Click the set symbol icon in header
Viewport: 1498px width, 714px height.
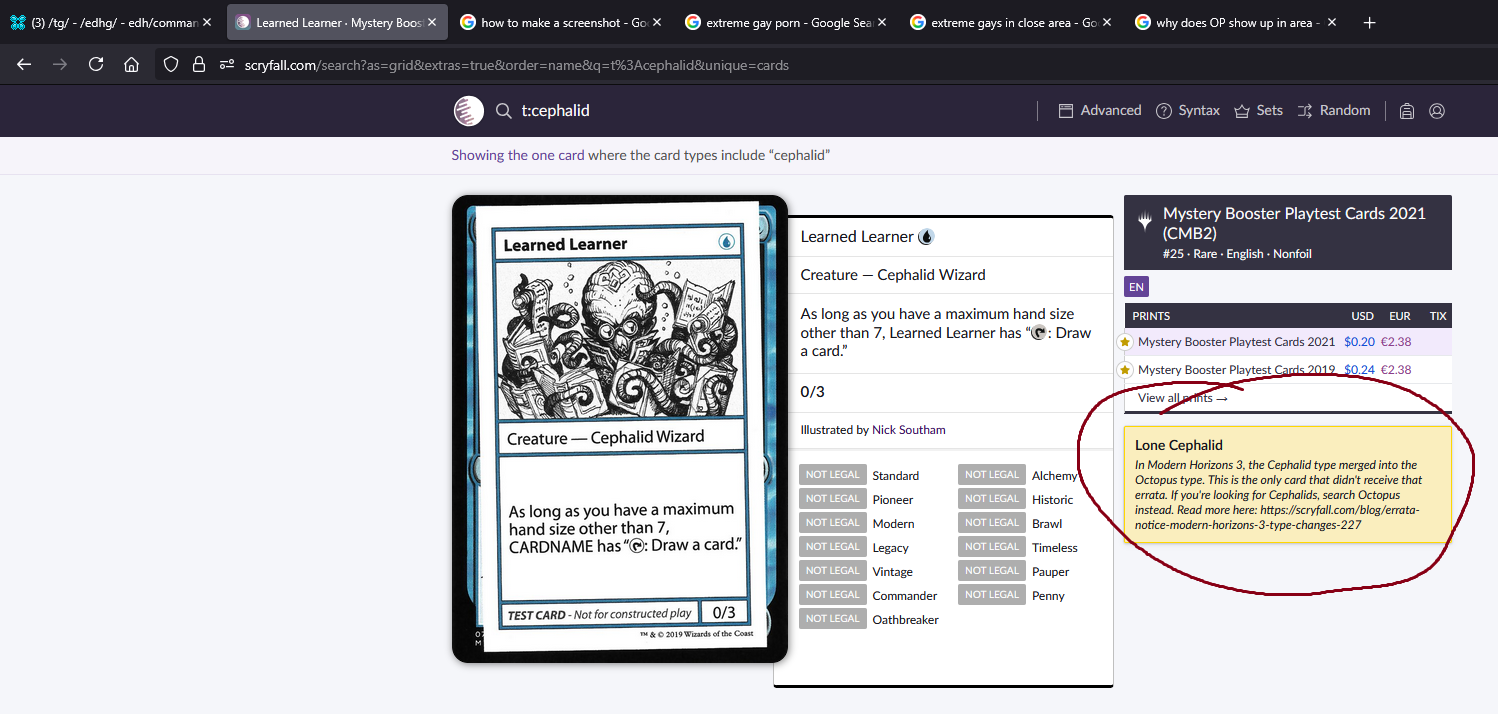(x=1144, y=220)
